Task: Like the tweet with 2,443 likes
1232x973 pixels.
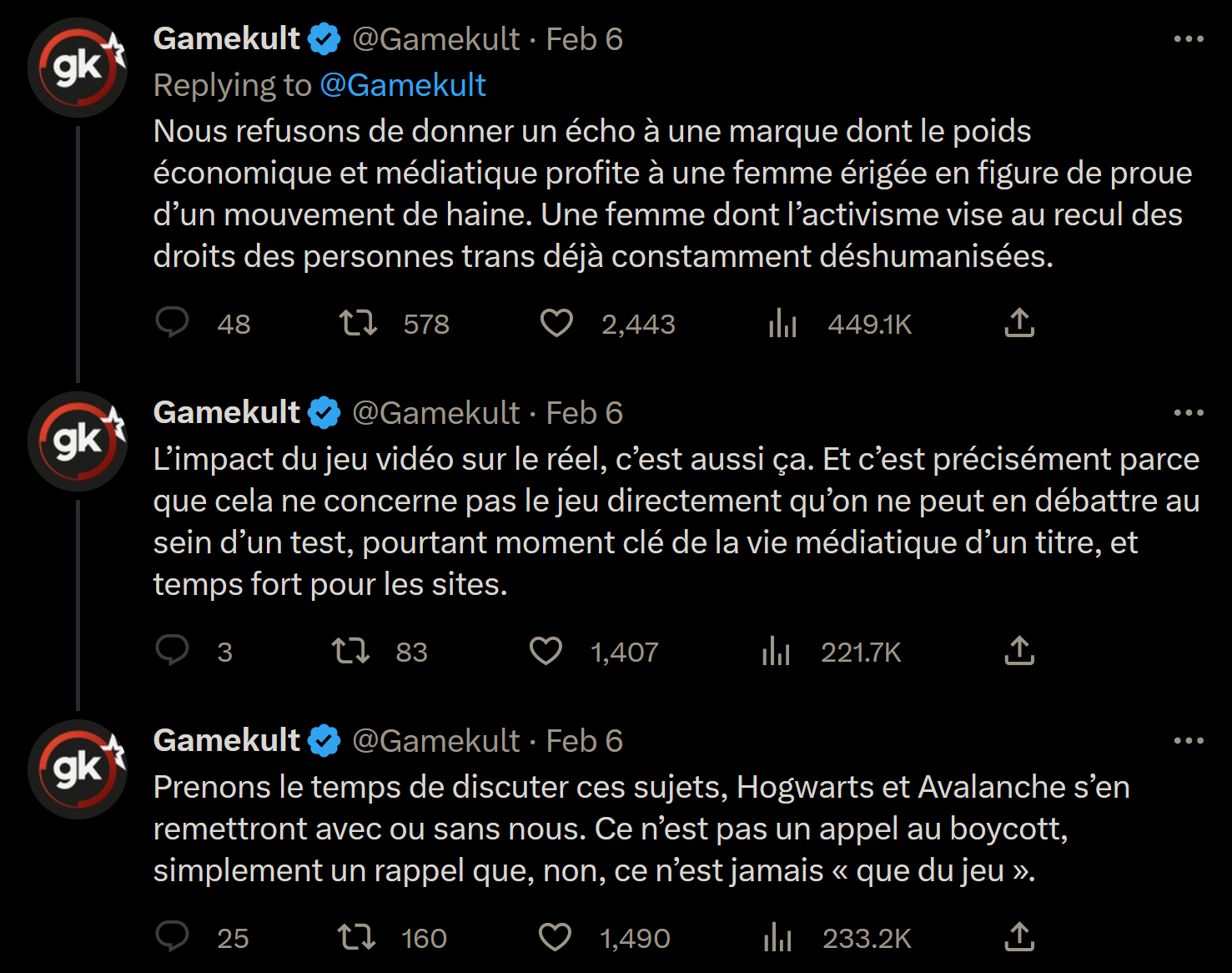Action: point(556,323)
